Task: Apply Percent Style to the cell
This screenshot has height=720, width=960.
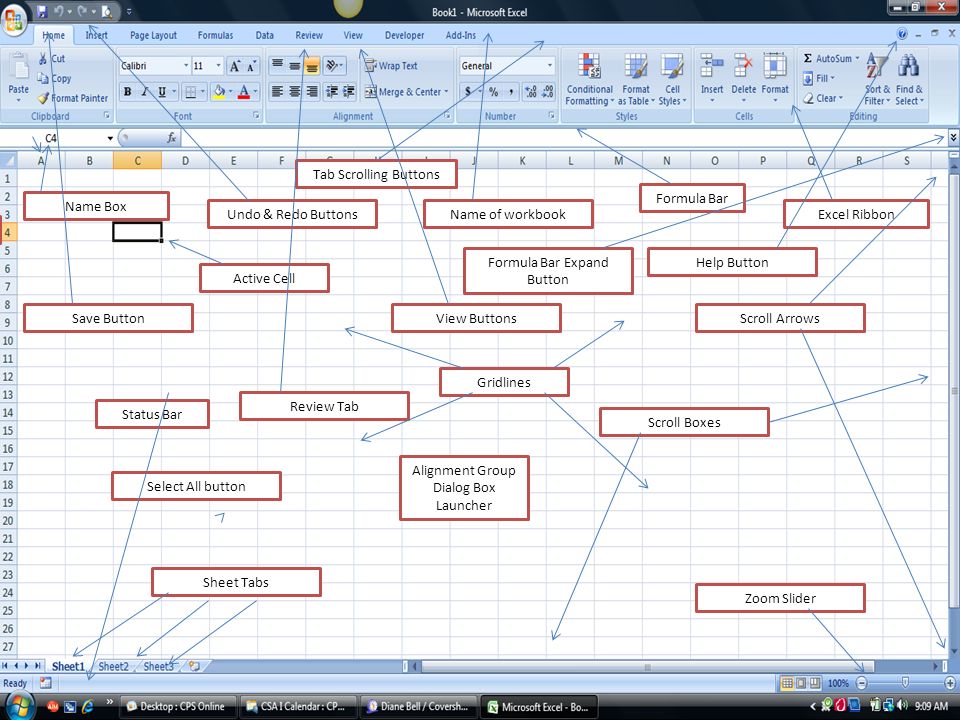Action: click(493, 92)
